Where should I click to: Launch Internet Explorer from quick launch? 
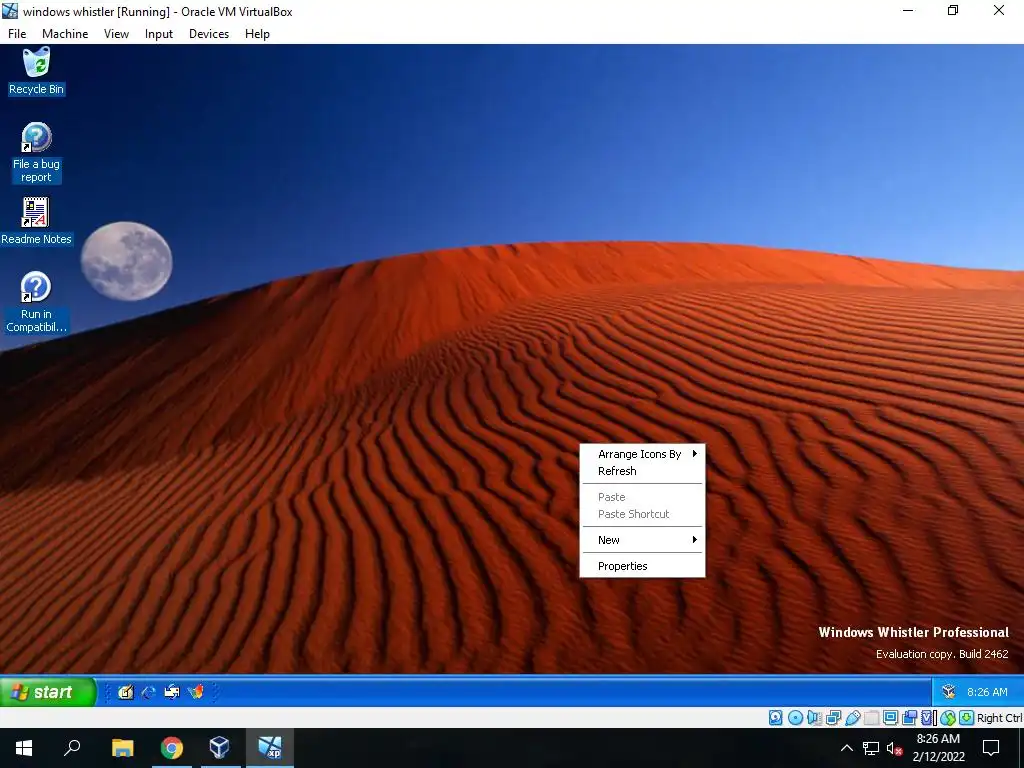(149, 692)
